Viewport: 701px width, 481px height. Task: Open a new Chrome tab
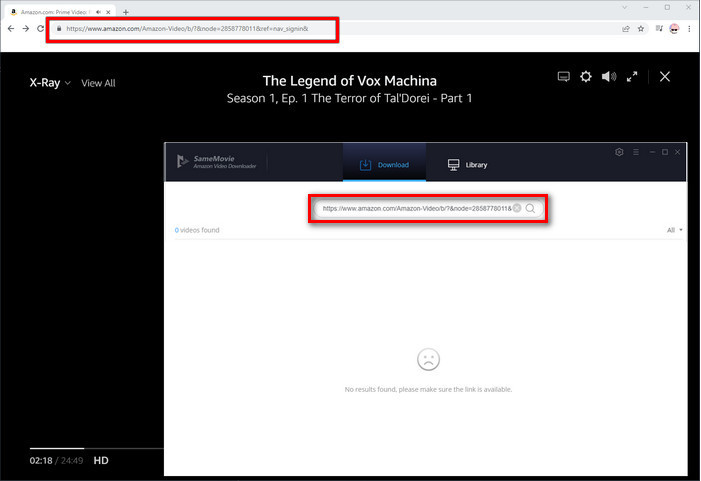pyautogui.click(x=126, y=12)
